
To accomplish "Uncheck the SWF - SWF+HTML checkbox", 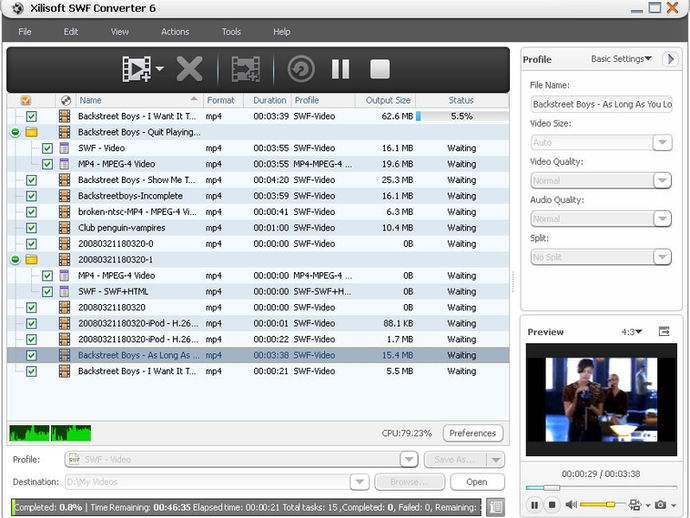I will tap(47, 291).
